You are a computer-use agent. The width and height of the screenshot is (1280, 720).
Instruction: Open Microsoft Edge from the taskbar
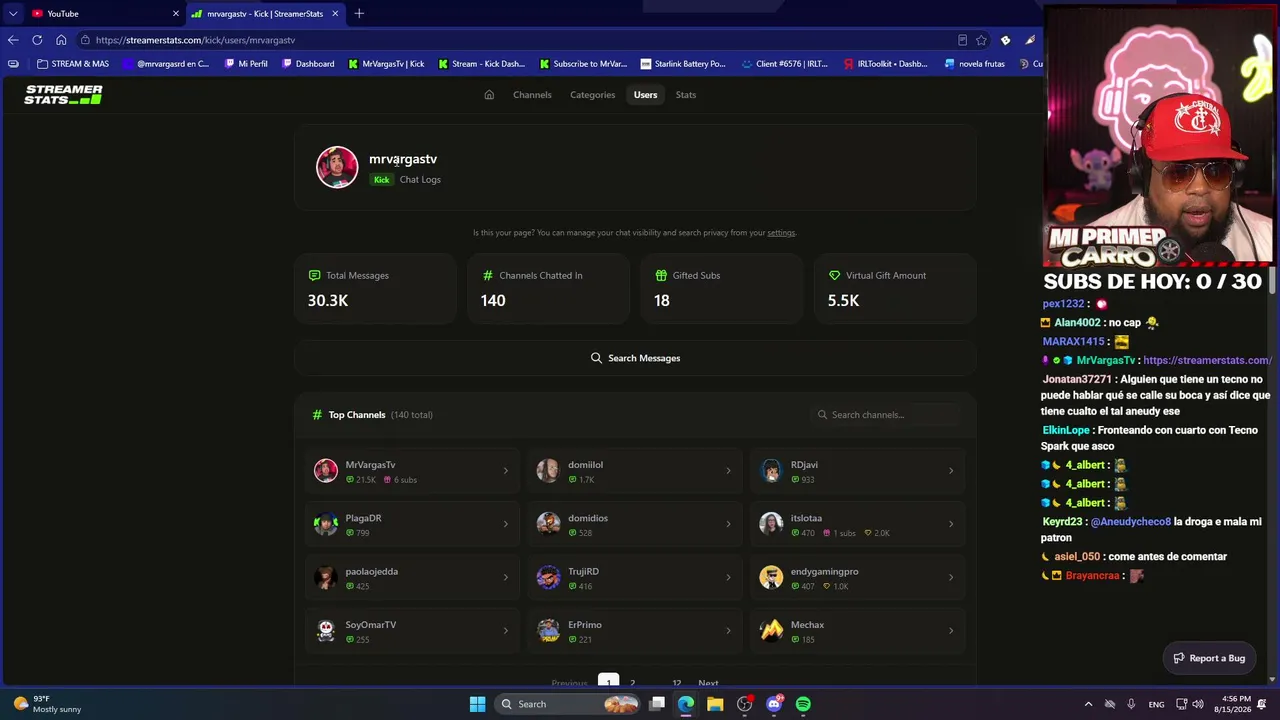pos(686,704)
